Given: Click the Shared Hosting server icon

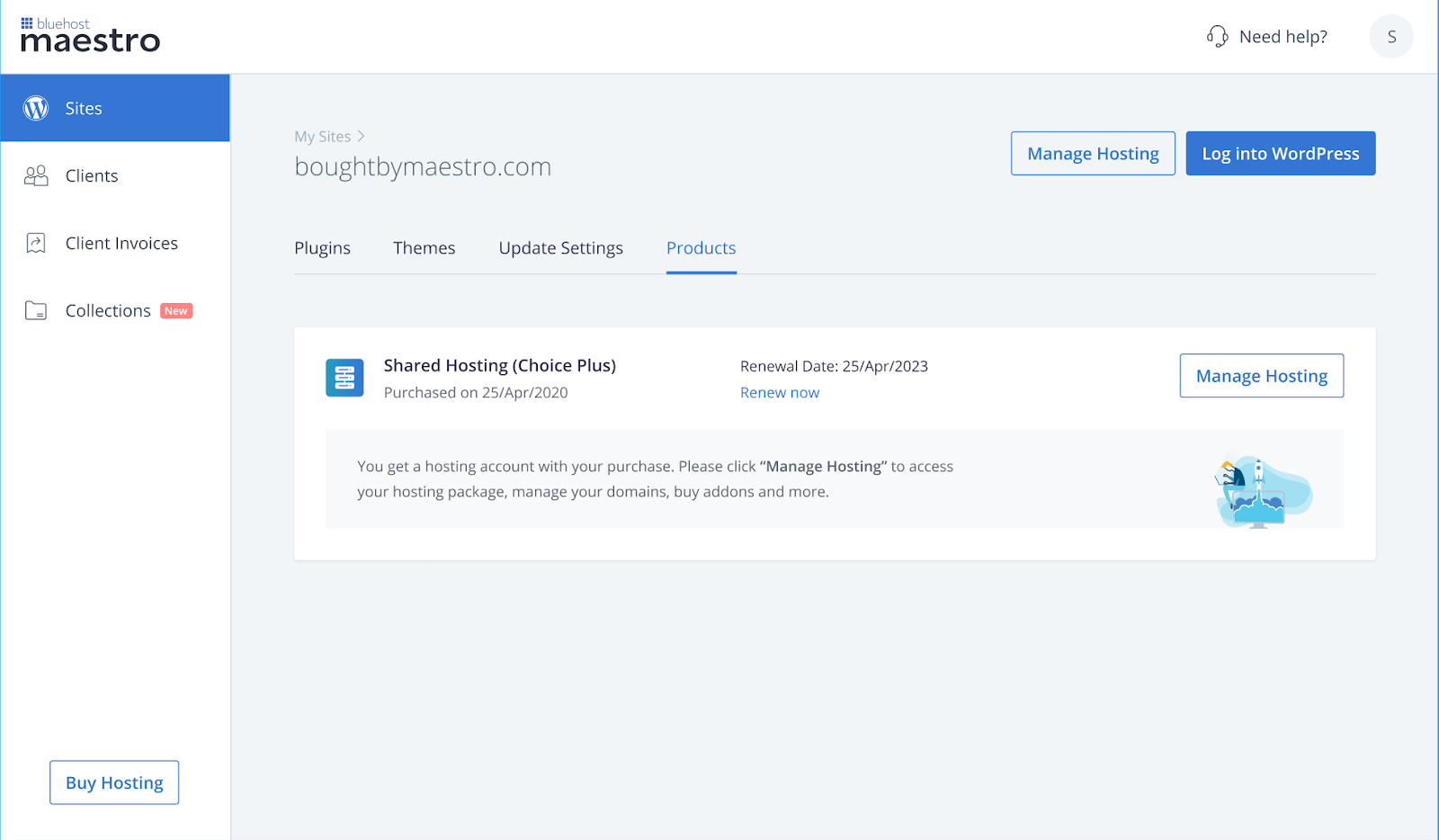Looking at the screenshot, I should [344, 378].
